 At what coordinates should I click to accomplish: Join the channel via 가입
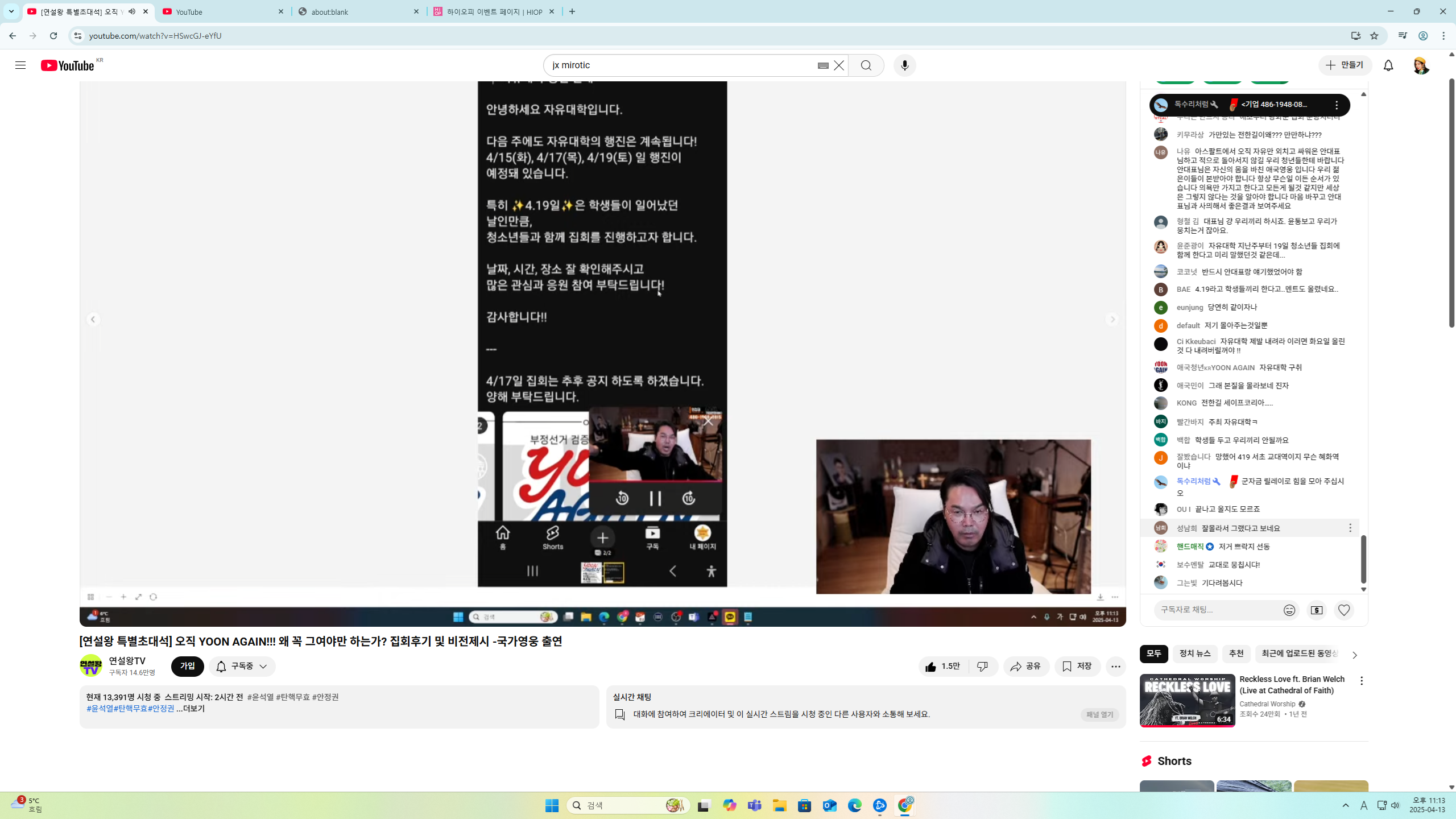coord(188,666)
